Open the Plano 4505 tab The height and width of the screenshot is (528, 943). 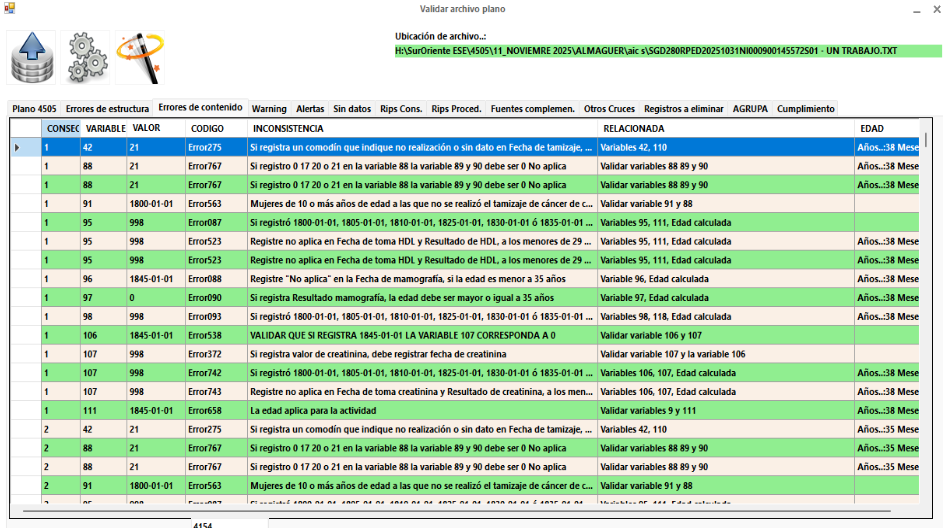34,109
